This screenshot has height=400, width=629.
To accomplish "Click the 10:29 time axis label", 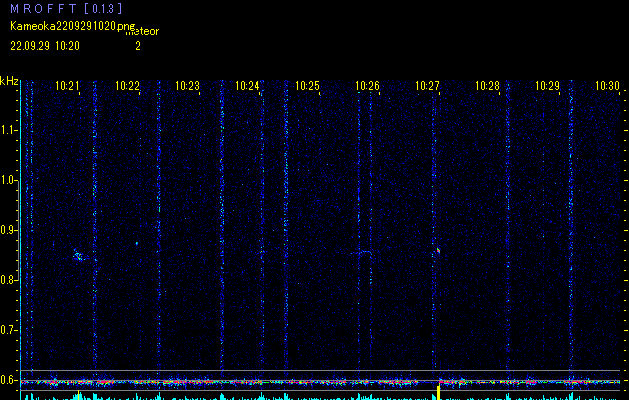I will pos(548,86).
